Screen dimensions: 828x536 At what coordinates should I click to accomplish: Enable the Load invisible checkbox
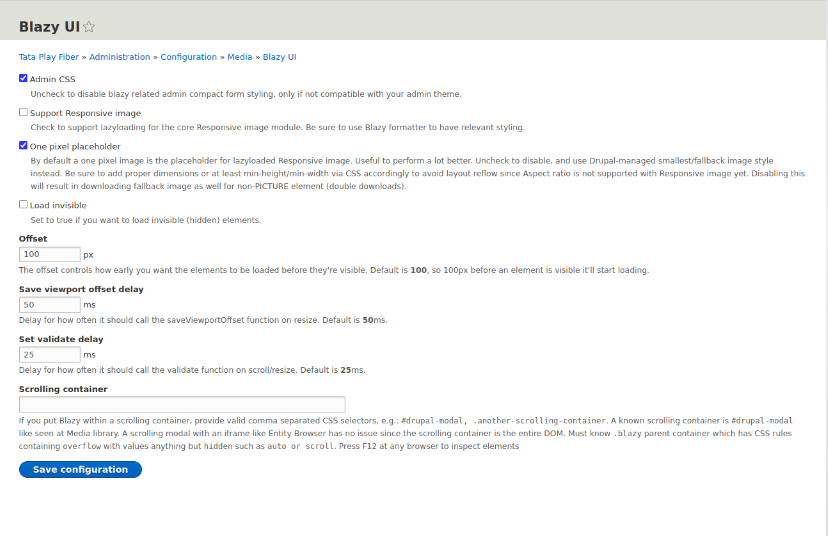coord(23,204)
